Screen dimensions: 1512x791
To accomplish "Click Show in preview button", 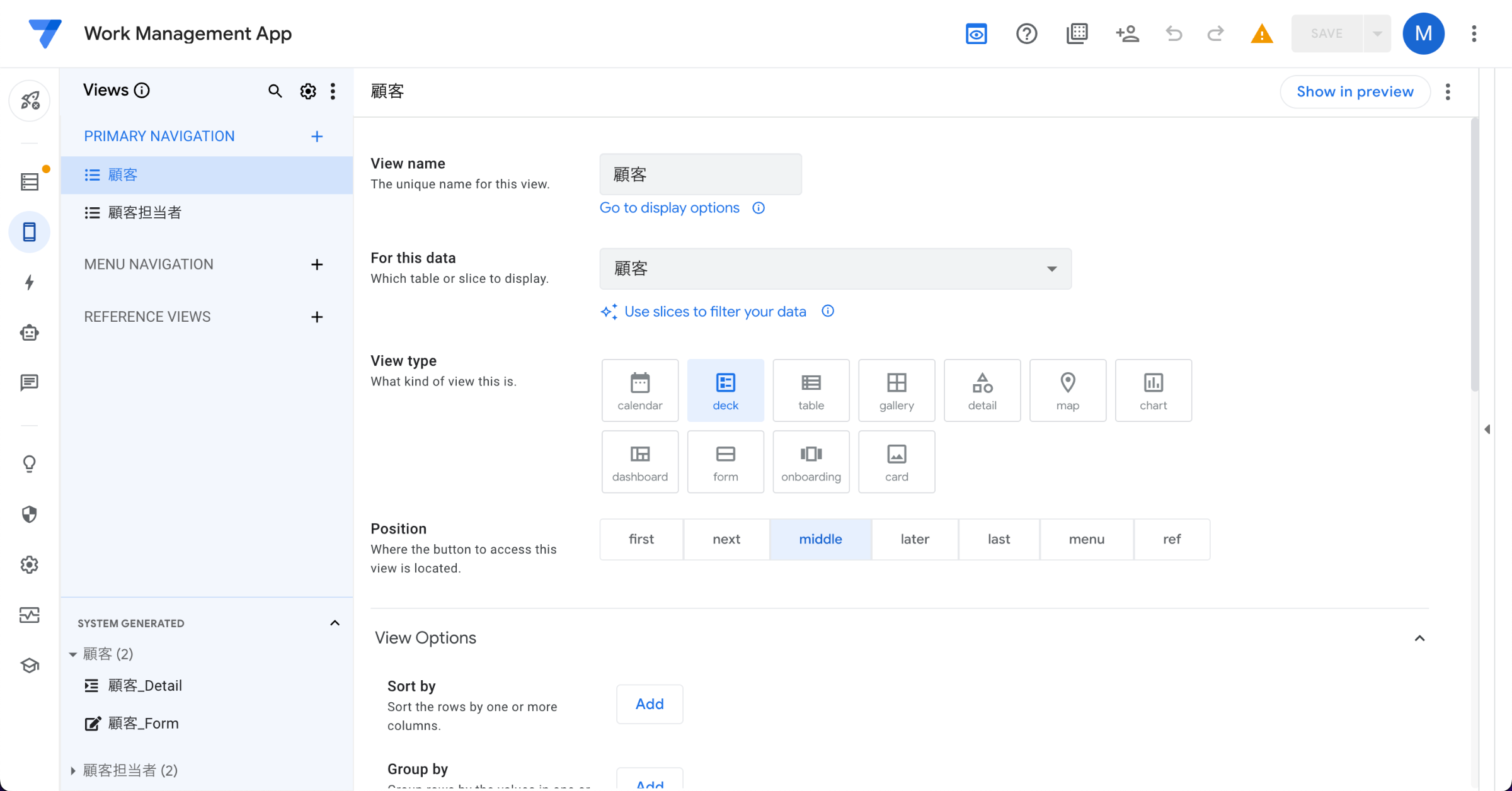I will [1354, 92].
